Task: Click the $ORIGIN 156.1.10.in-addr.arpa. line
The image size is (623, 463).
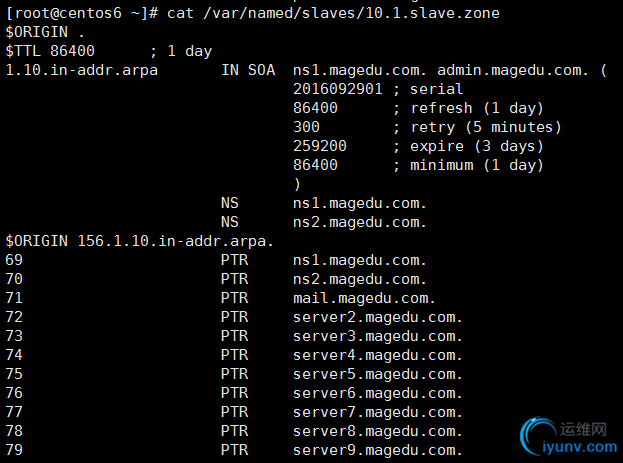Action: [139, 241]
